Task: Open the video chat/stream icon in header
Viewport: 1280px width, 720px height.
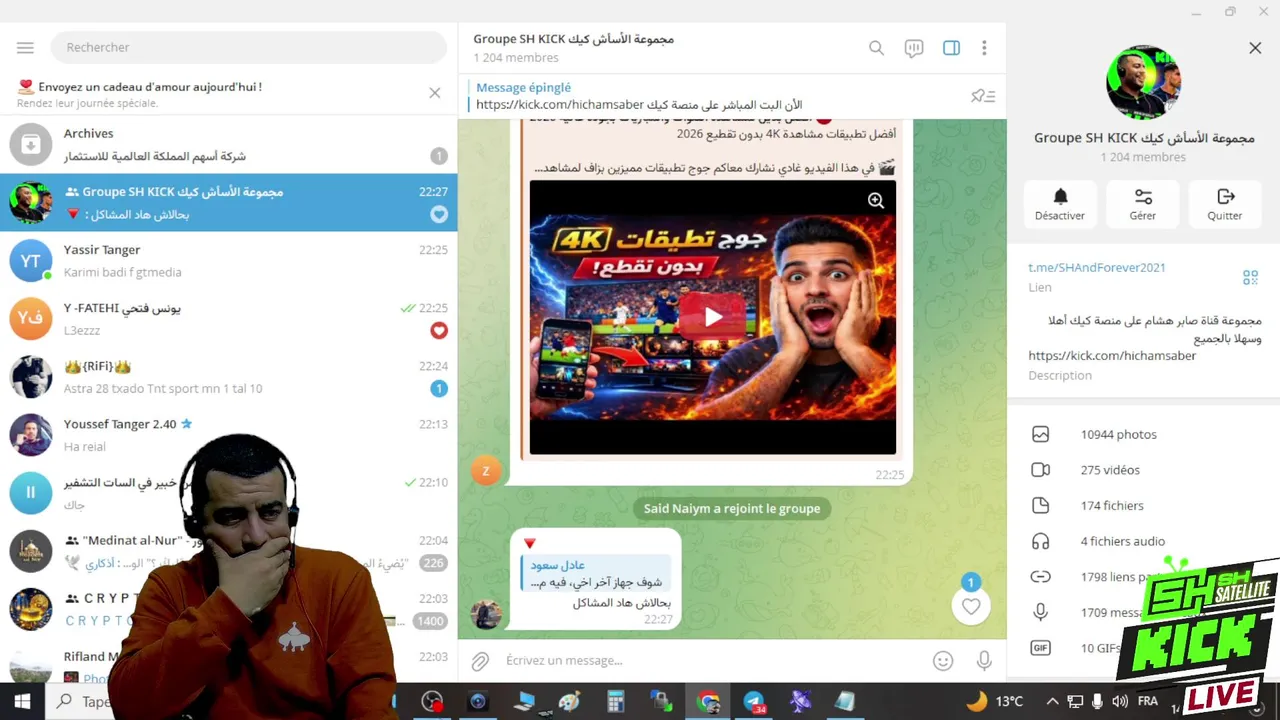Action: click(913, 48)
